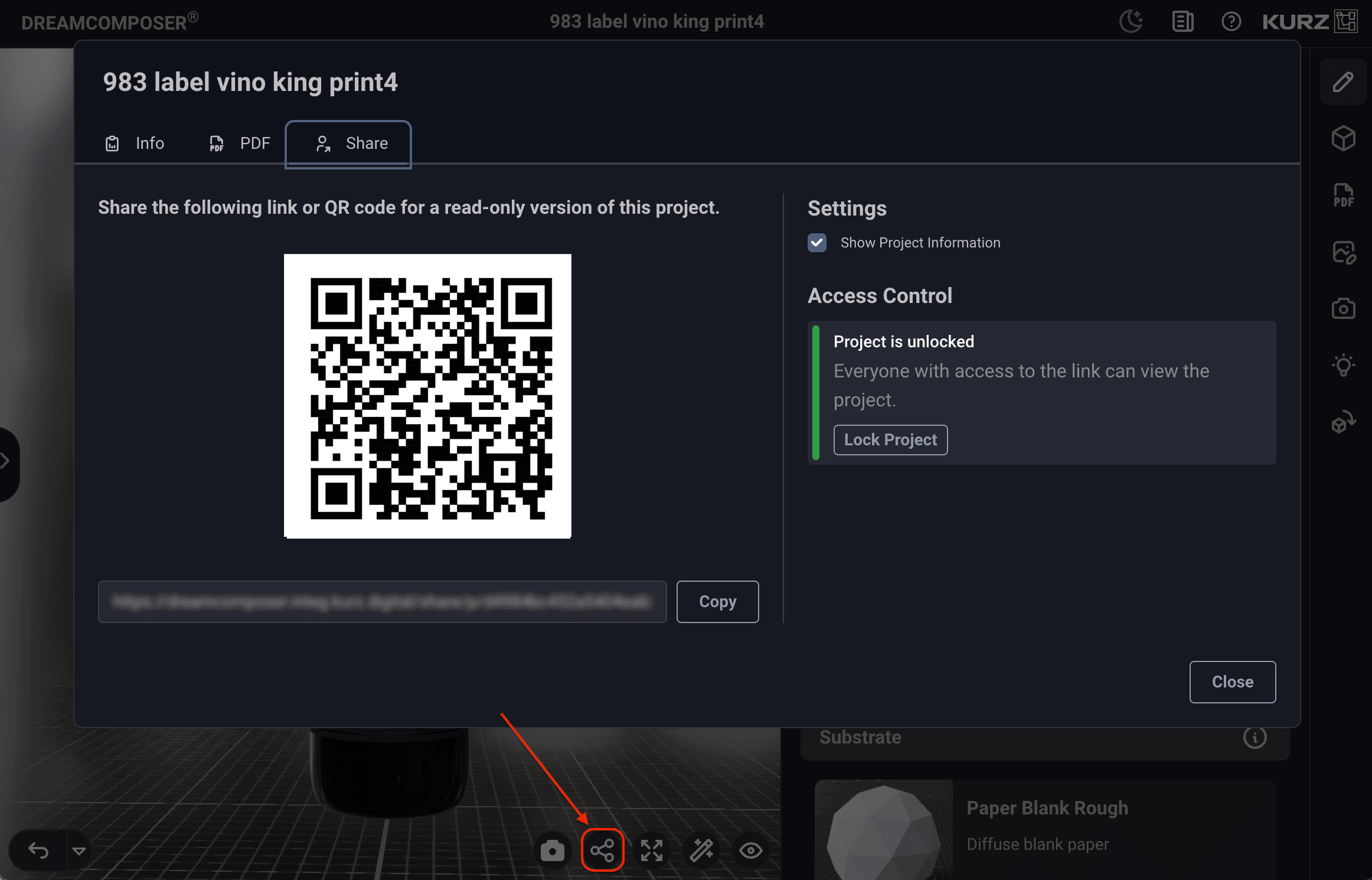Open the image edit sidebar icon
The height and width of the screenshot is (880, 1372).
pyautogui.click(x=1343, y=253)
